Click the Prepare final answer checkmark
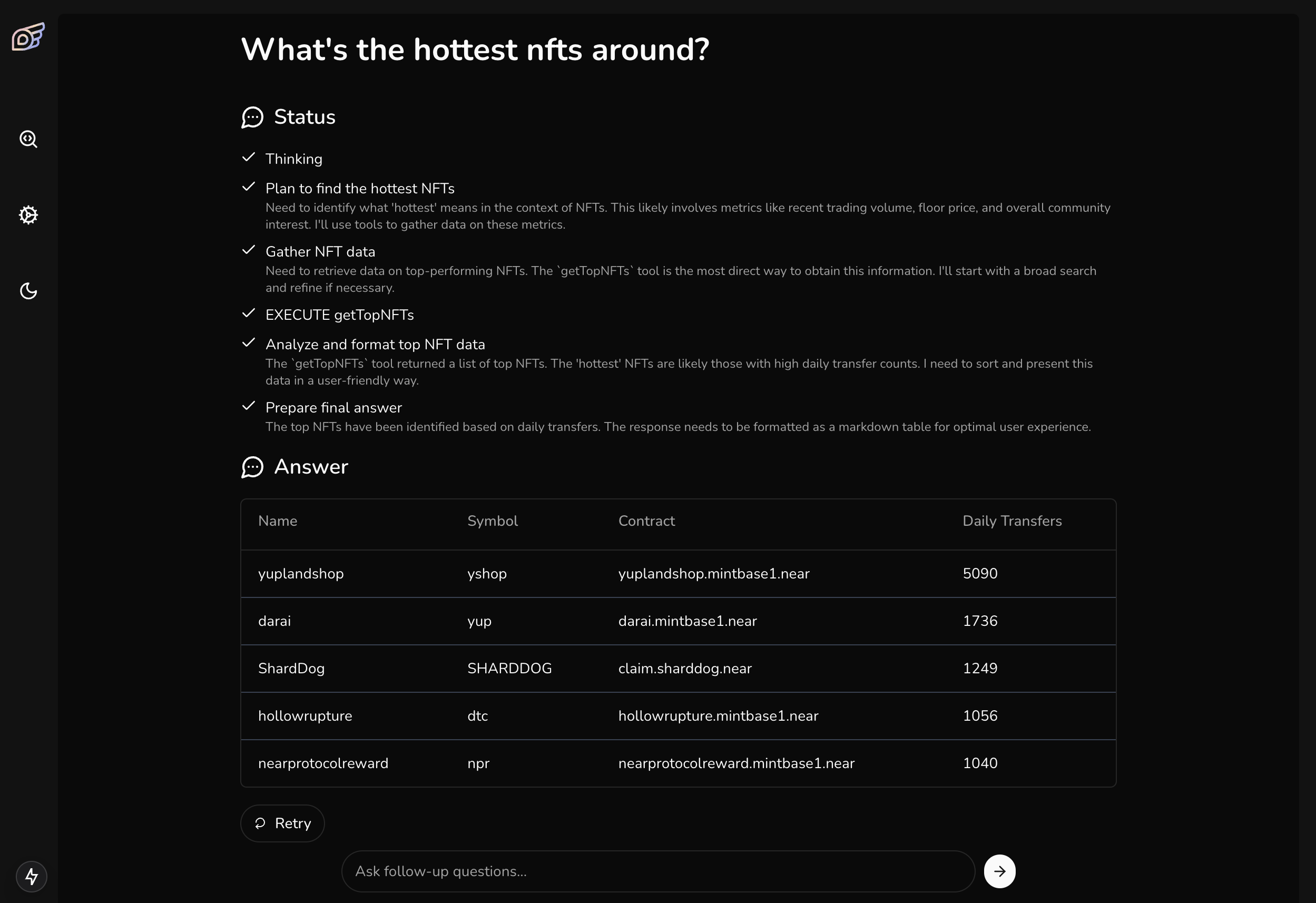The width and height of the screenshot is (1316, 903). 249,407
